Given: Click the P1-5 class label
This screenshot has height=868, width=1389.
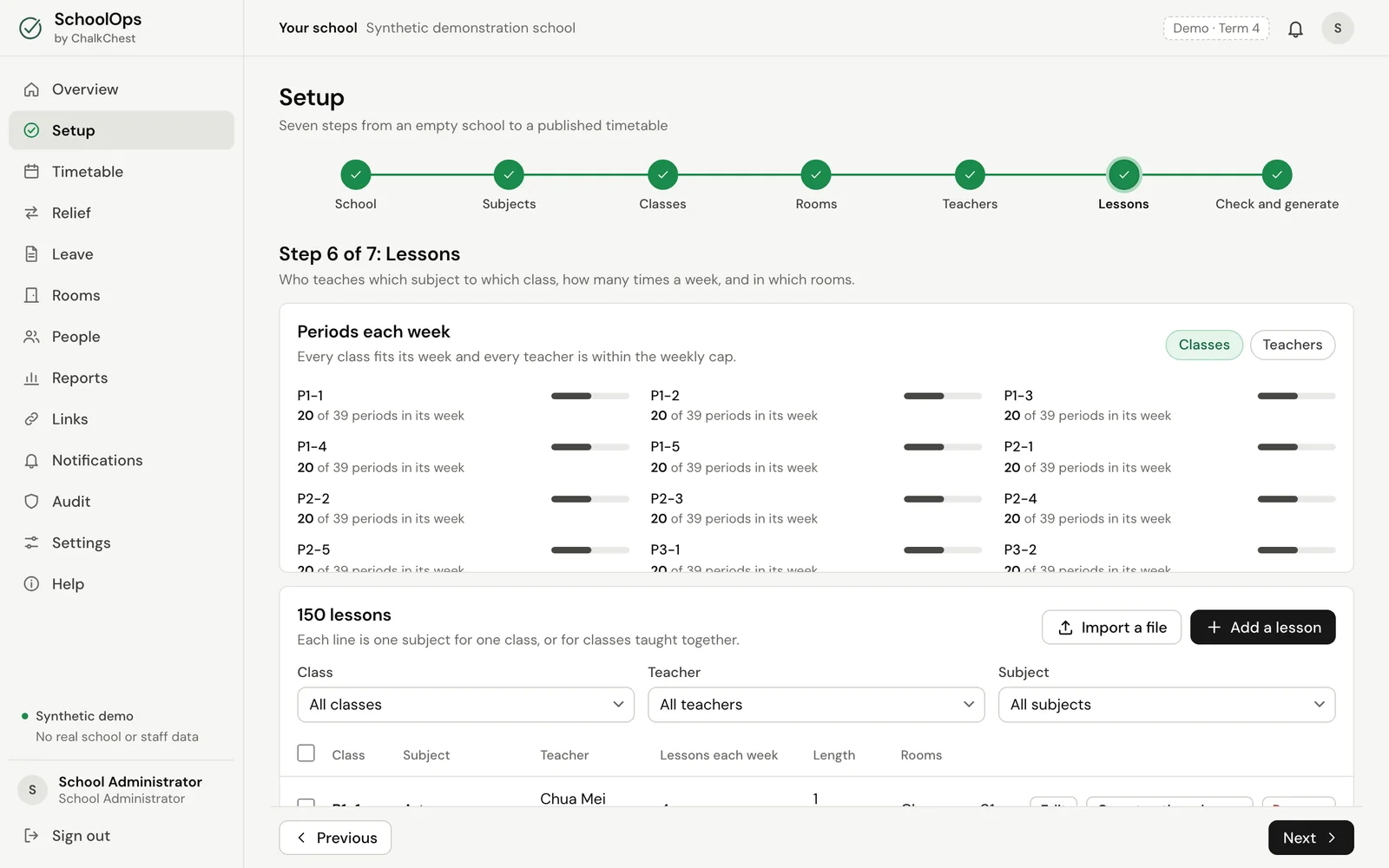Looking at the screenshot, I should (665, 447).
